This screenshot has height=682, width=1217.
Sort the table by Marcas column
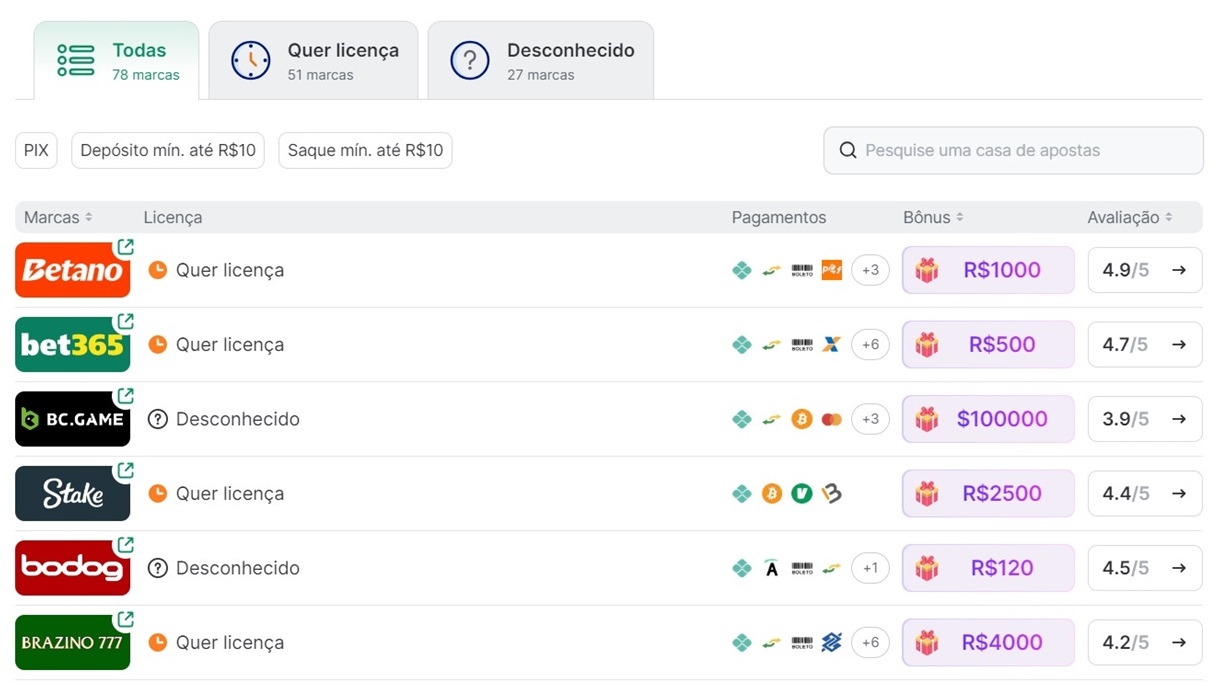tap(58, 217)
